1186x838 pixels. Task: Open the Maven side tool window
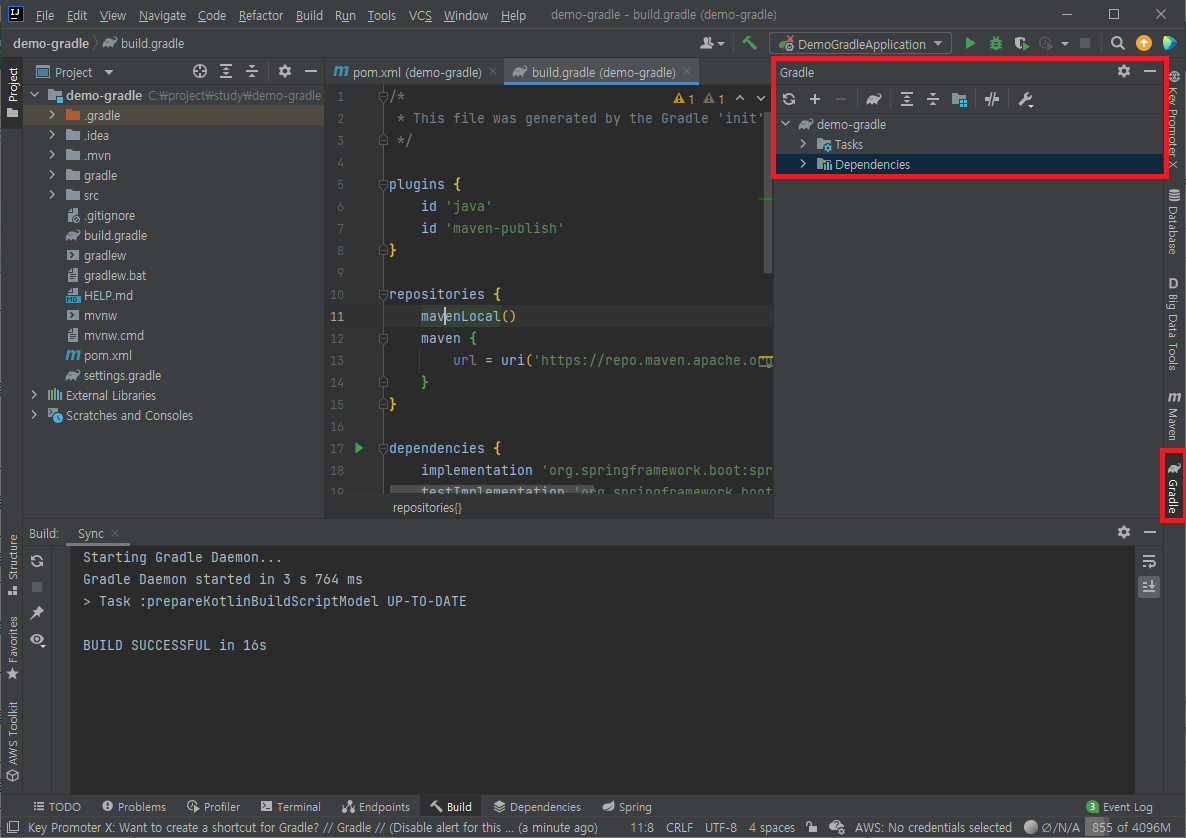coord(1173,415)
